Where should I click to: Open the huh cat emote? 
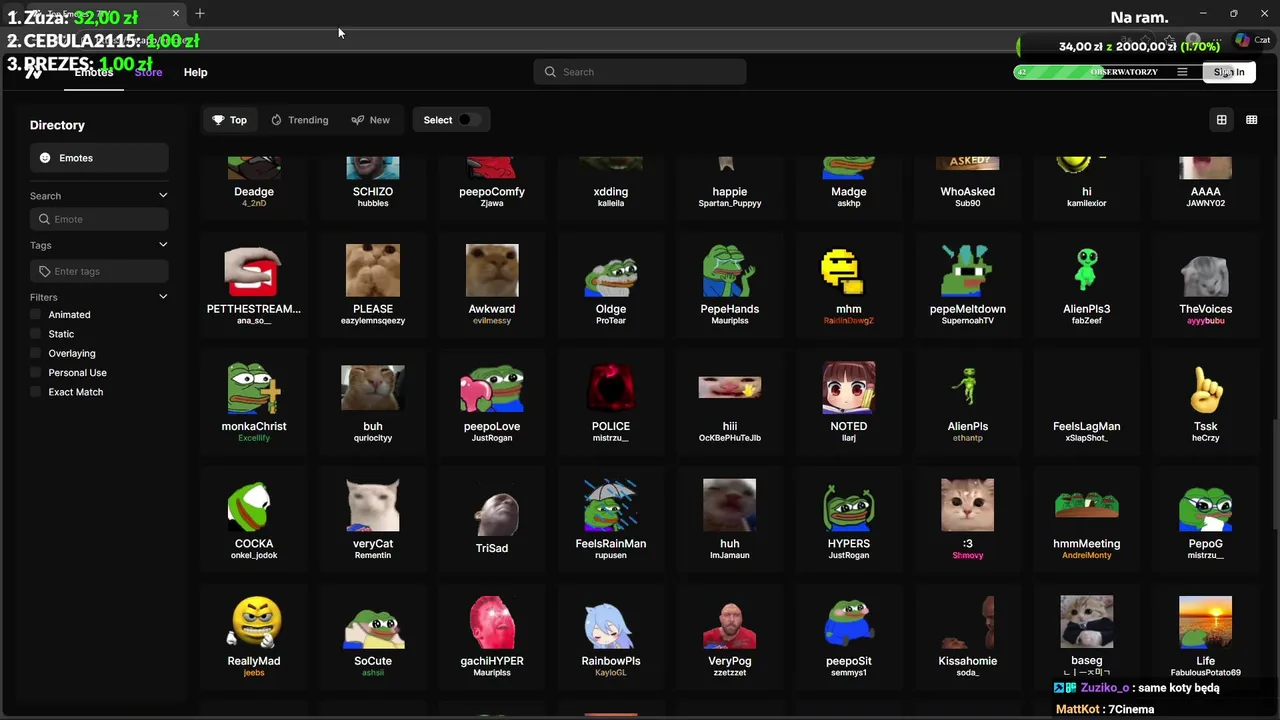point(730,505)
